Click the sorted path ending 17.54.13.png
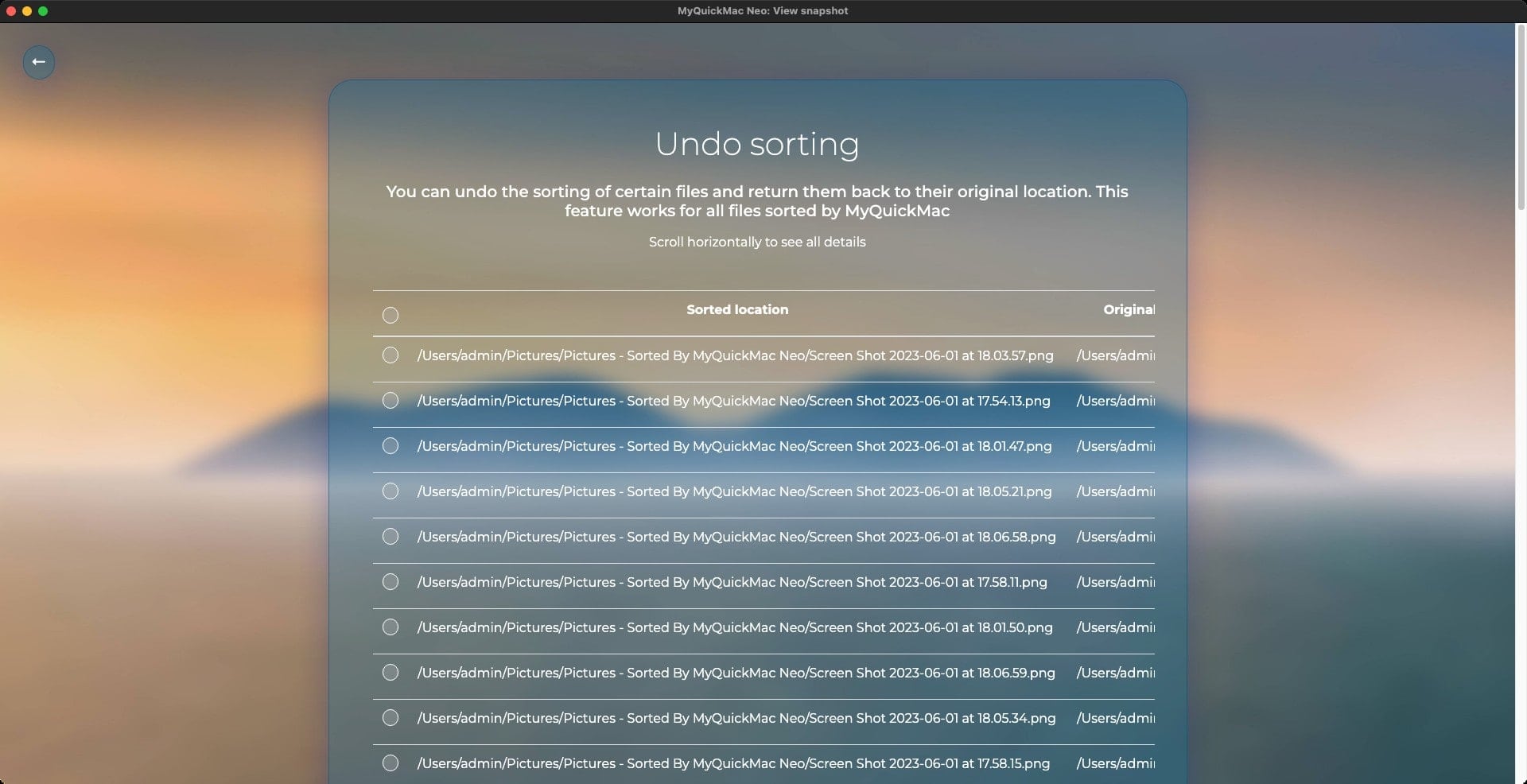 pos(733,401)
